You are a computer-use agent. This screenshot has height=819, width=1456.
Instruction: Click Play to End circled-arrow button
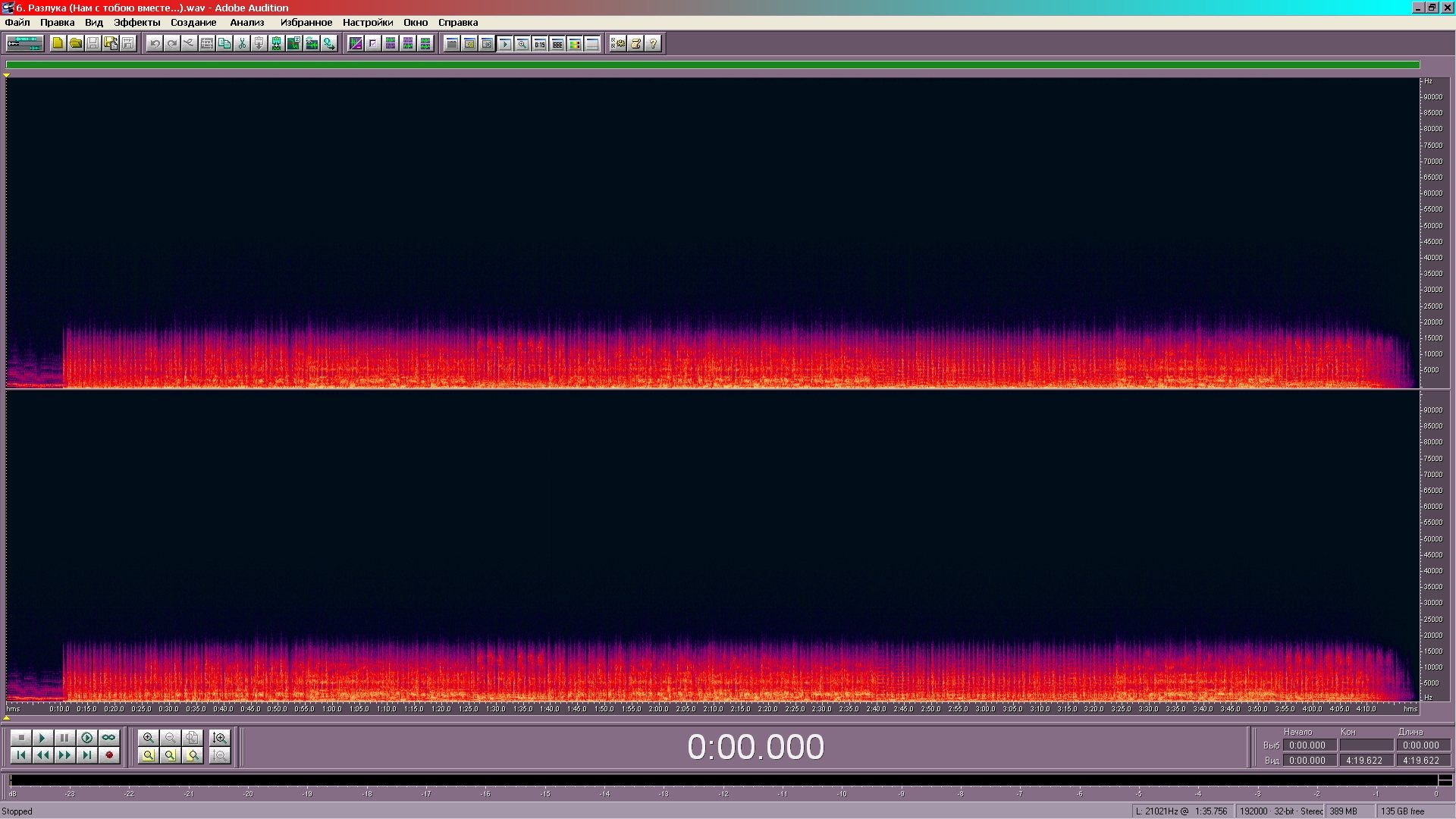tap(87, 738)
